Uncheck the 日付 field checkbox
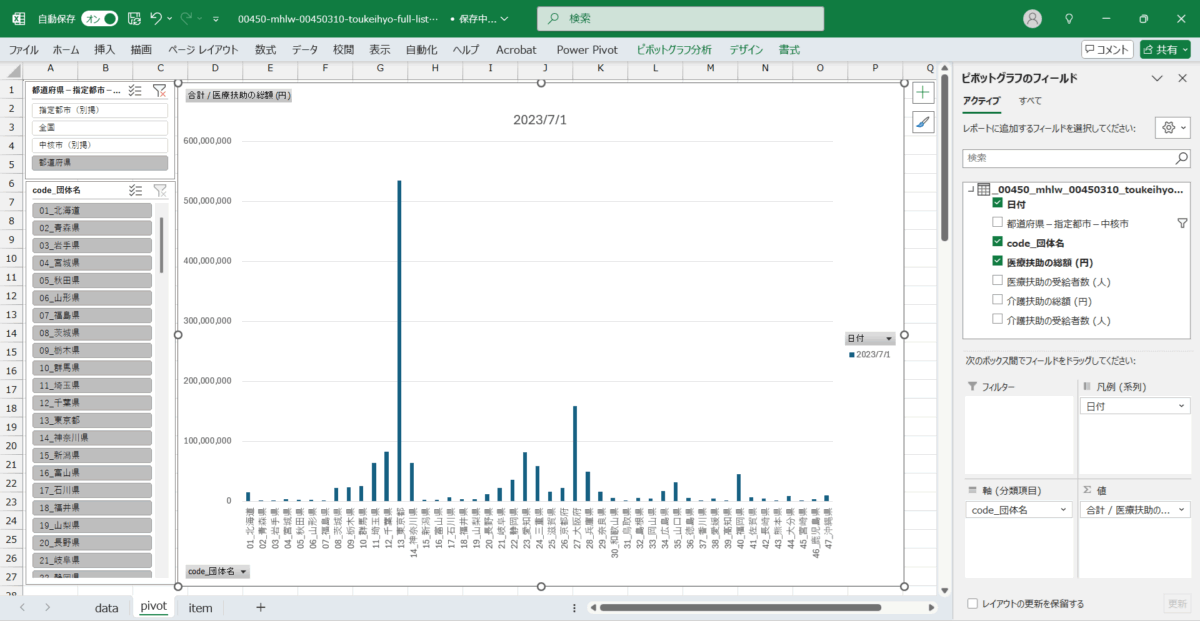This screenshot has height=621, width=1200. coord(997,204)
